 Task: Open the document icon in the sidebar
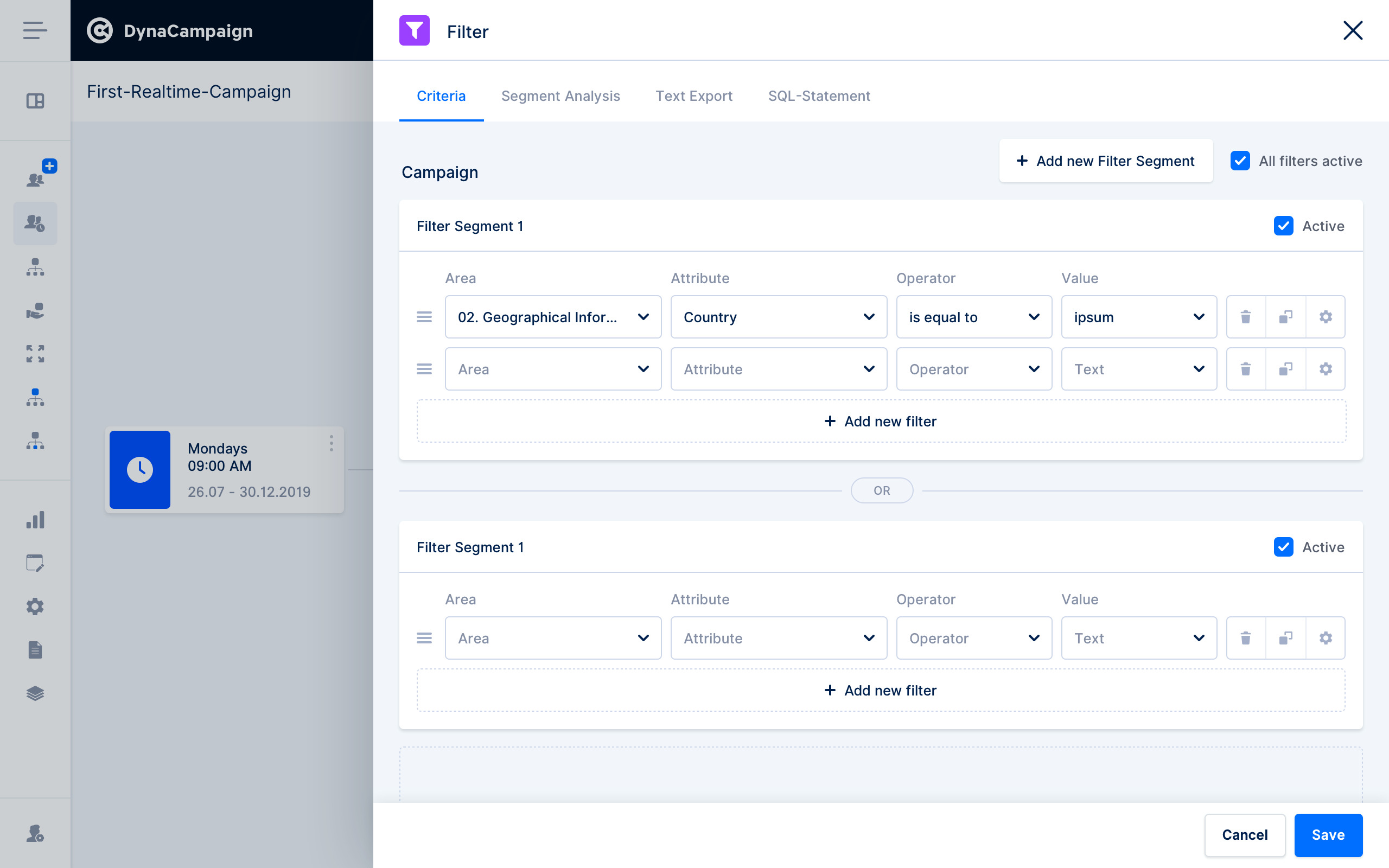pyautogui.click(x=35, y=650)
